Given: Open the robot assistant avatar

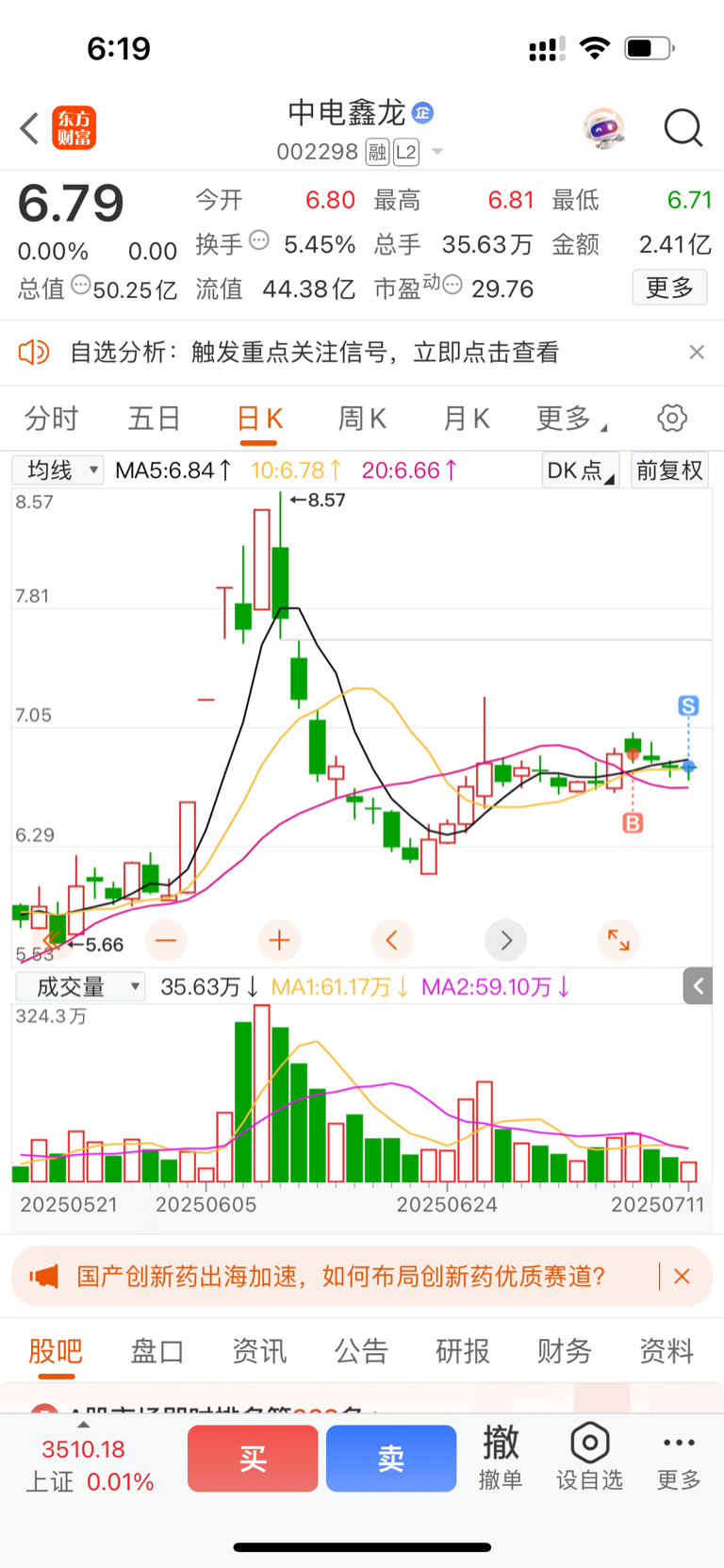Looking at the screenshot, I should pos(603,128).
